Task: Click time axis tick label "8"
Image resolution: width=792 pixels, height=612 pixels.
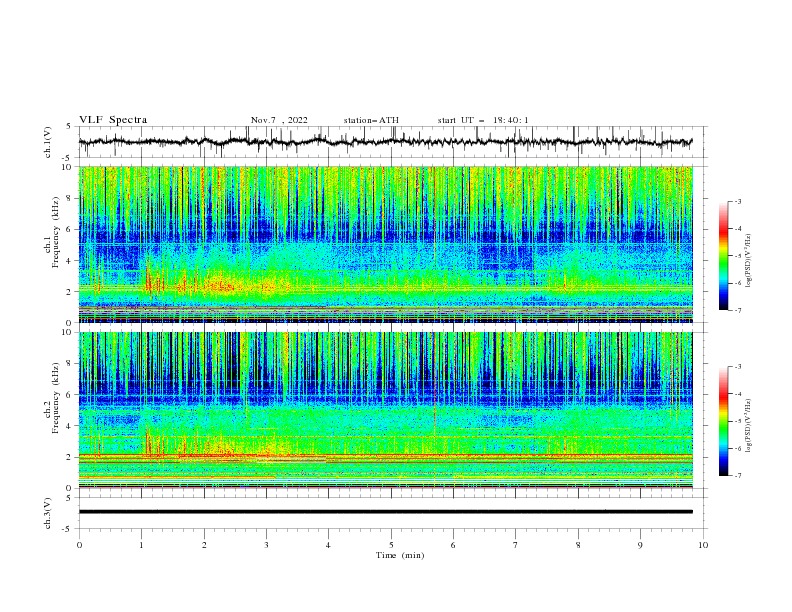Action: pyautogui.click(x=578, y=545)
